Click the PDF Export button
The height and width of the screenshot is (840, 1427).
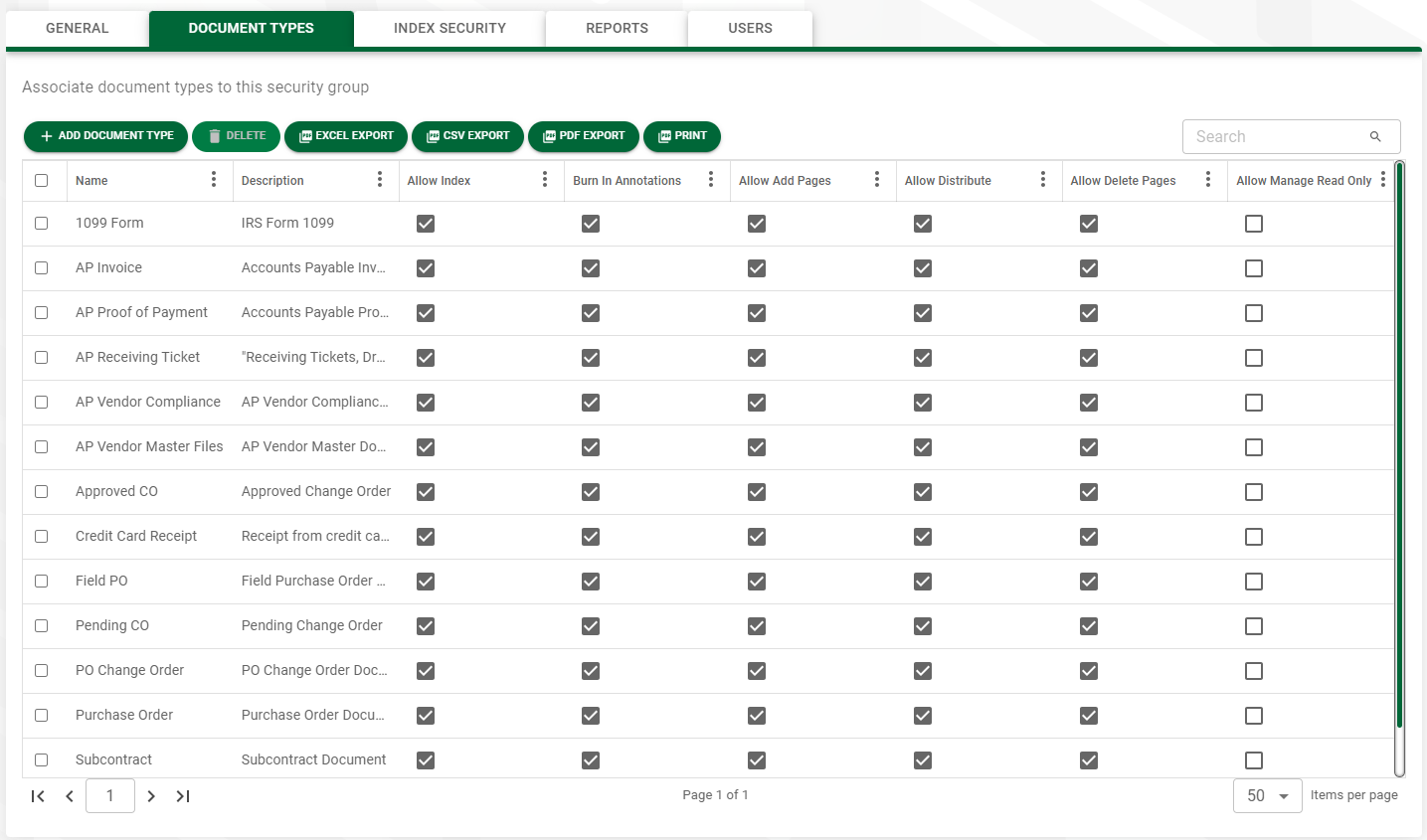(x=584, y=136)
